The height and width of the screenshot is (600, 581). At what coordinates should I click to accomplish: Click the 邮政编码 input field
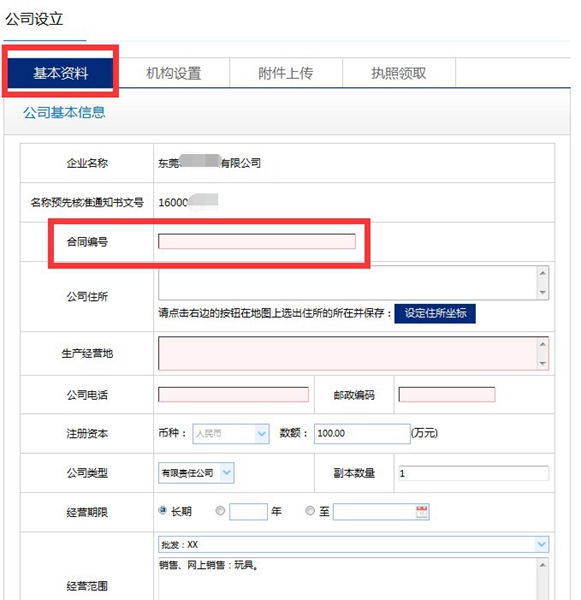click(x=447, y=395)
